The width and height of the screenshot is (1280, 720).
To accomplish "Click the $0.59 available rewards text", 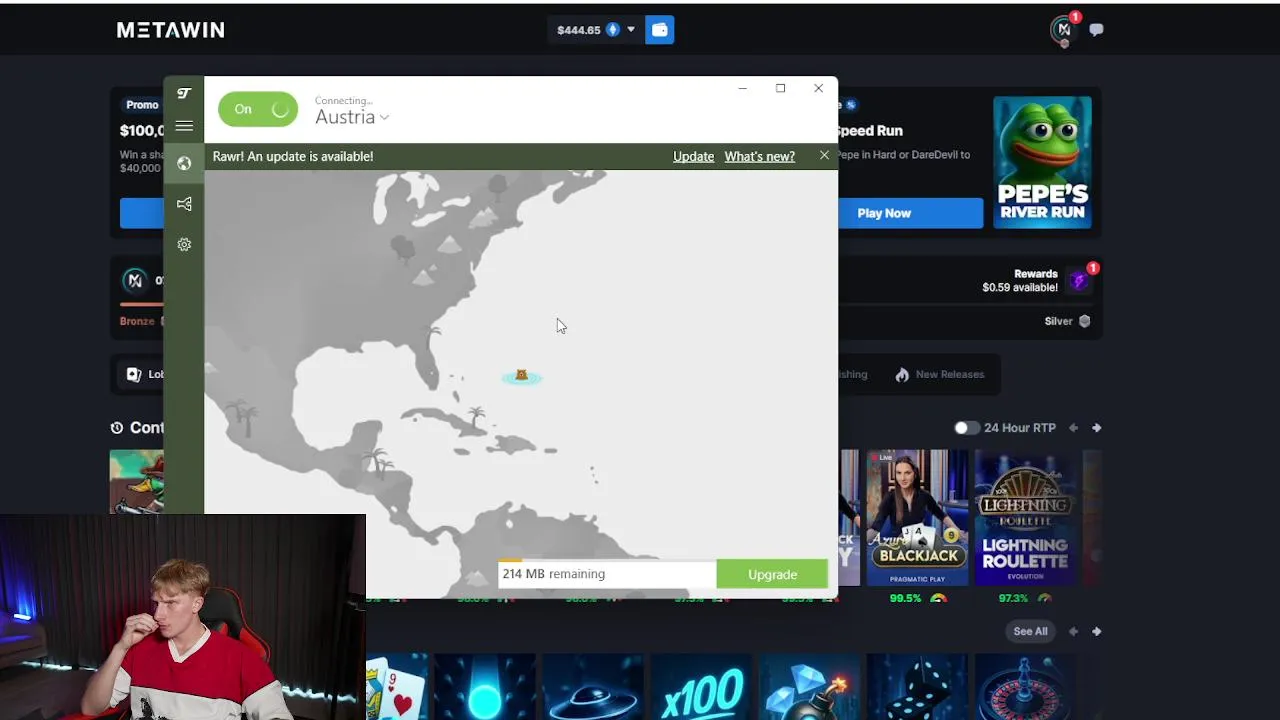I will [1019, 288].
